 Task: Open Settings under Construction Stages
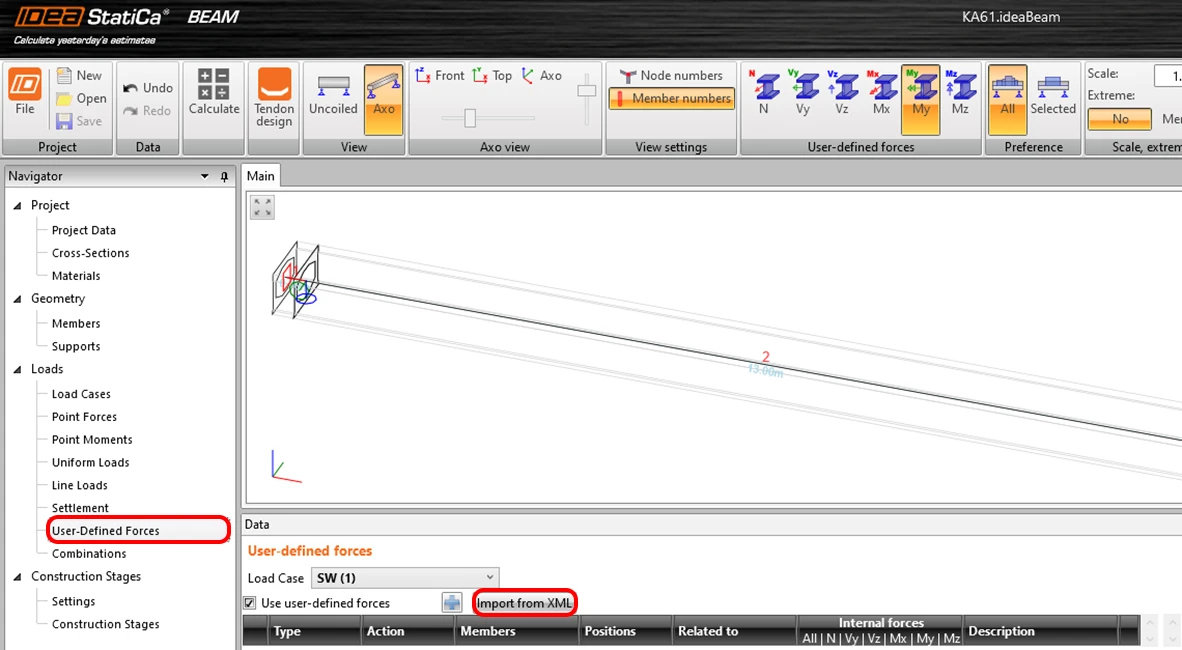(x=74, y=601)
